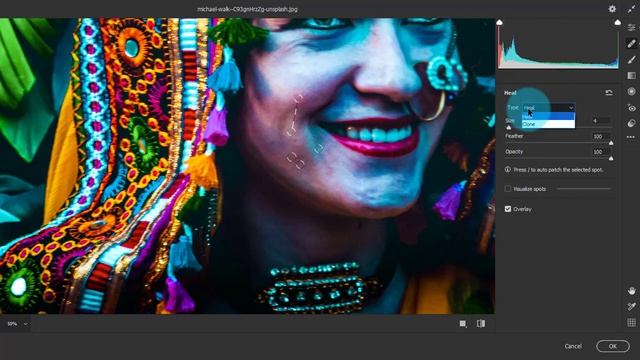The height and width of the screenshot is (360, 640).
Task: Open the Type dropdown
Action: tap(549, 107)
